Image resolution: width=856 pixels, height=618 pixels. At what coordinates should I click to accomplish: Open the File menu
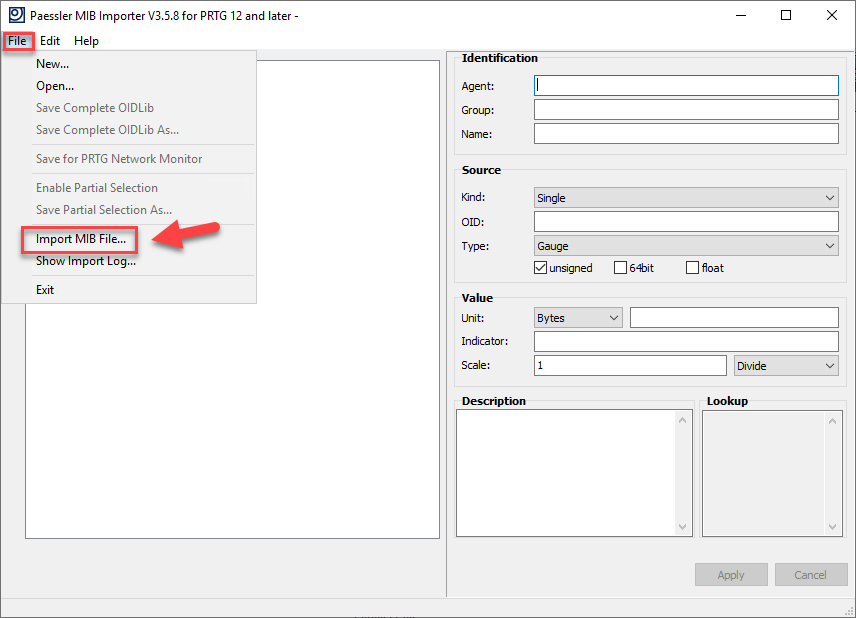[x=18, y=41]
